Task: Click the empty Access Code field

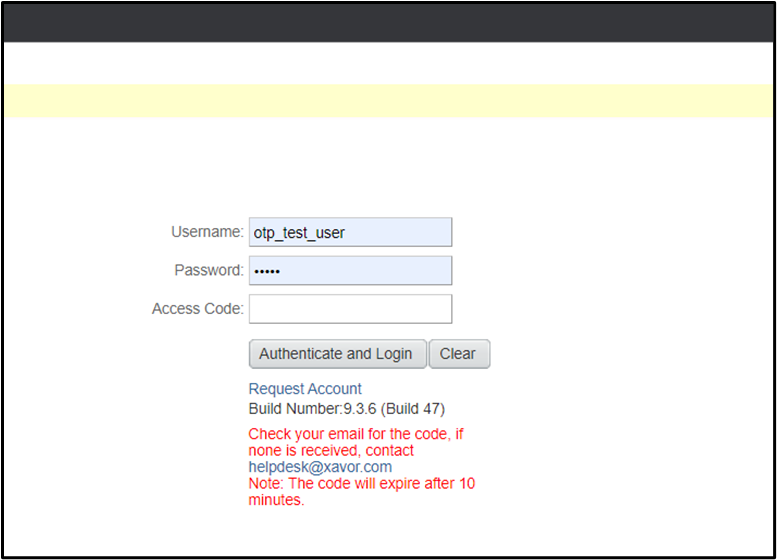Action: [x=350, y=309]
